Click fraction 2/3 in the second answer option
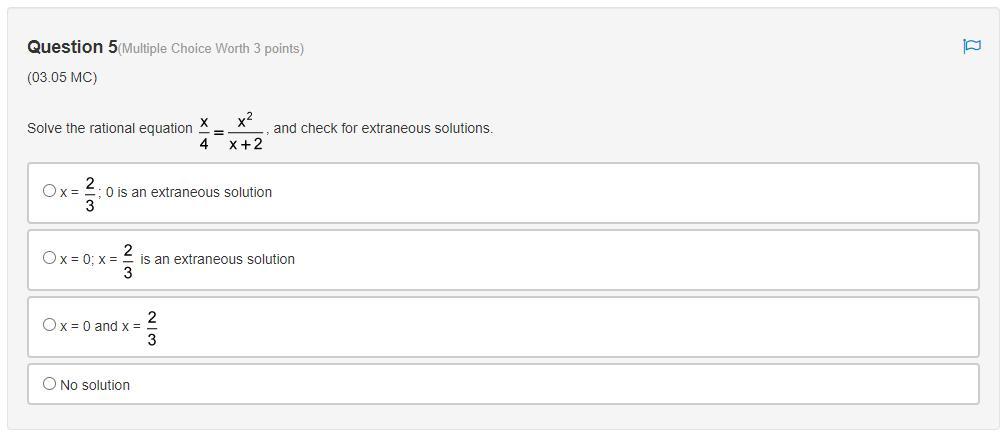This screenshot has height=437, width=1006. 128,261
